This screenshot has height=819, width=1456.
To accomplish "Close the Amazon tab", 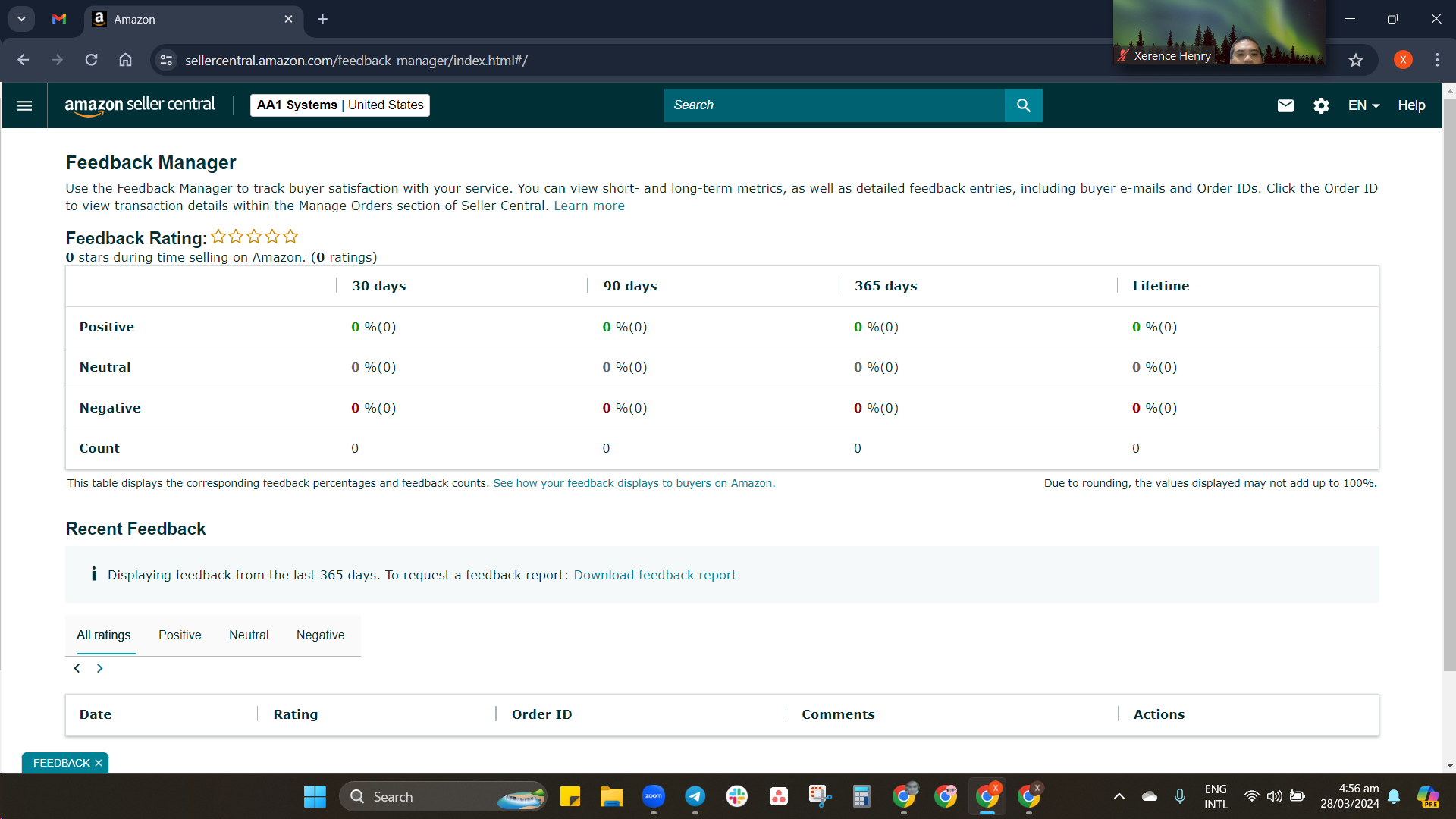I will click(288, 19).
